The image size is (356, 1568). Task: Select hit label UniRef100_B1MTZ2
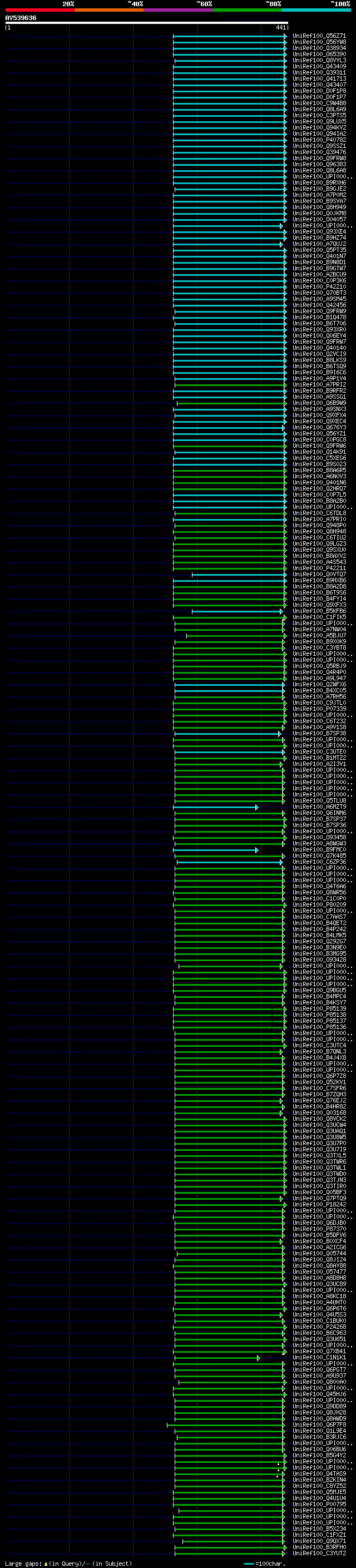(319, 758)
